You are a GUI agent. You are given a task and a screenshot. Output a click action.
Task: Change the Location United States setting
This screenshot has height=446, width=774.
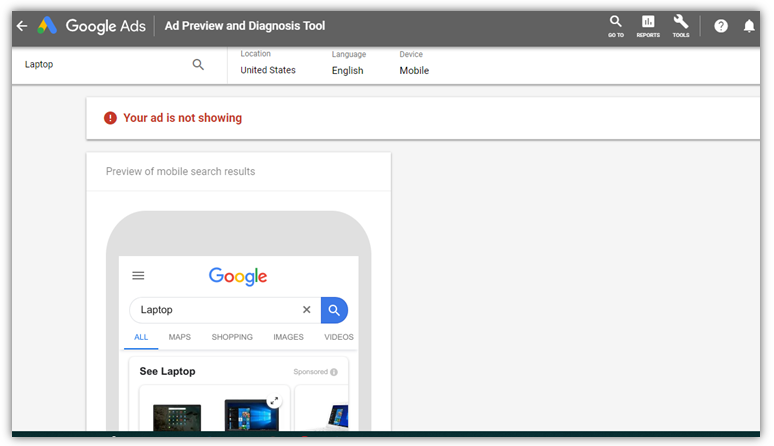click(268, 63)
